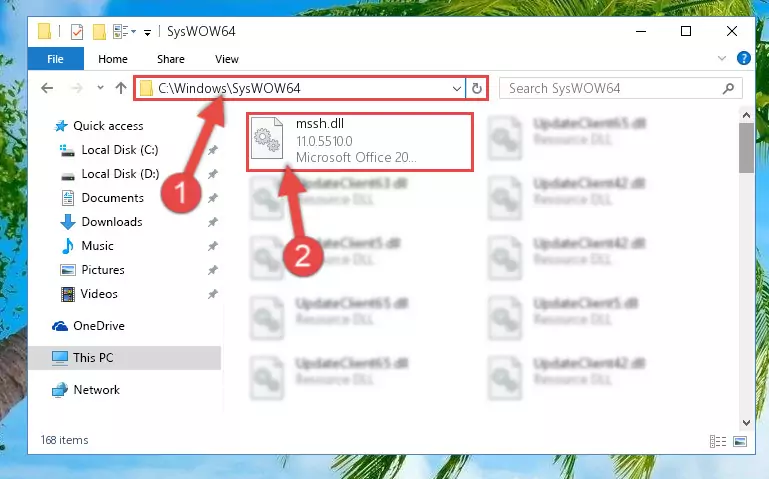Viewport: 769px width, 479px height.
Task: Click the SysWOW64 folder icon in title bar
Action: (x=44, y=31)
